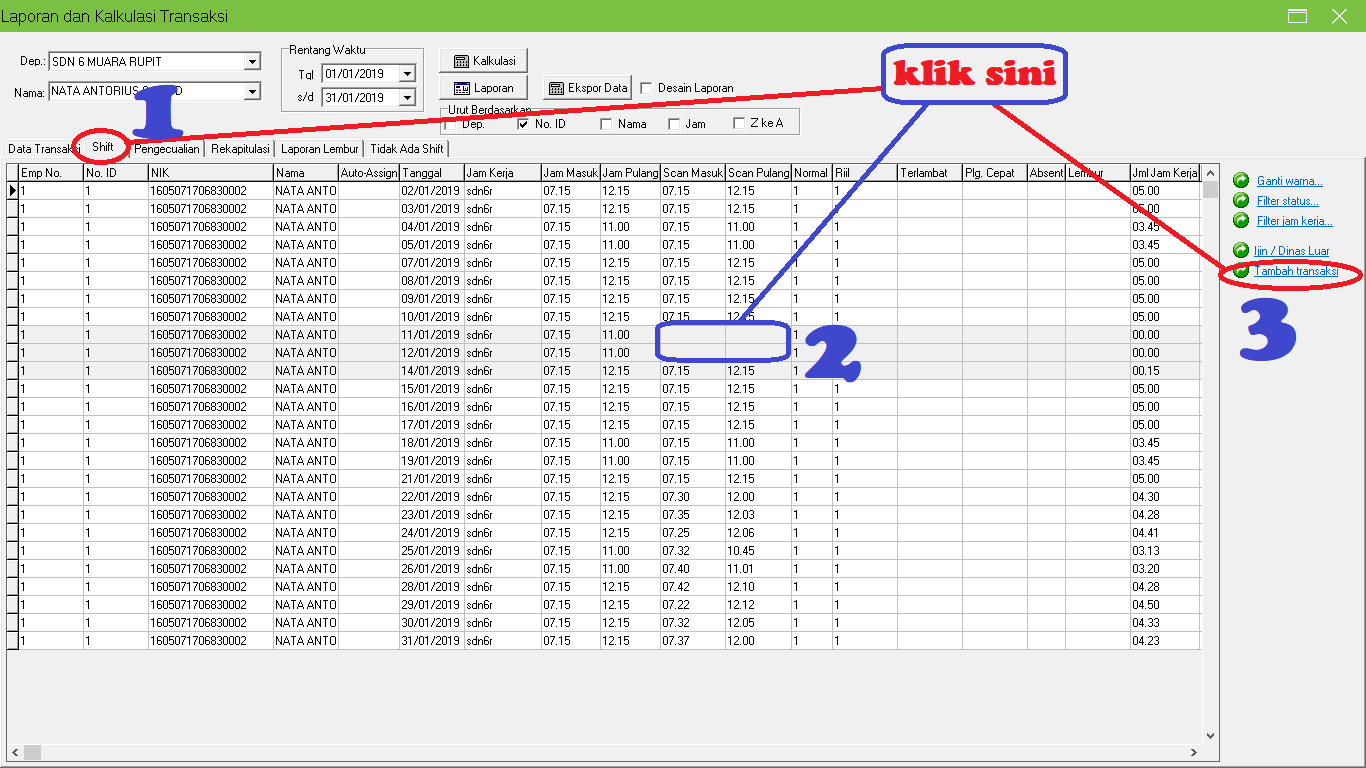Click the NIK column header
1366x768 pixels.
[210, 173]
